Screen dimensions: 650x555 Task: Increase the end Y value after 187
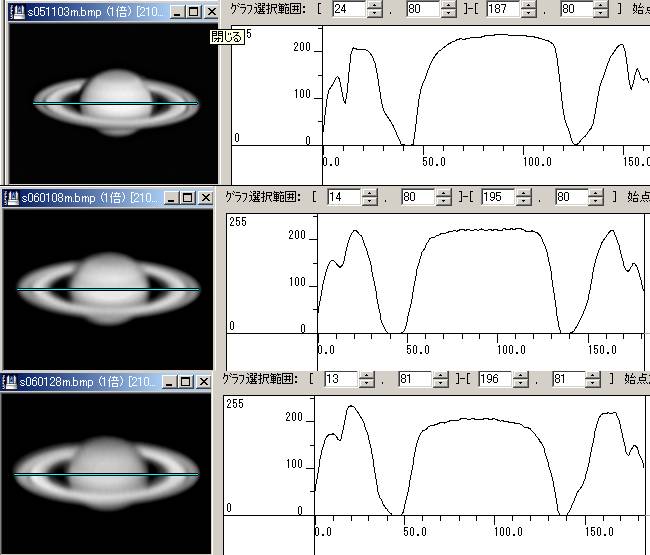click(601, 5)
